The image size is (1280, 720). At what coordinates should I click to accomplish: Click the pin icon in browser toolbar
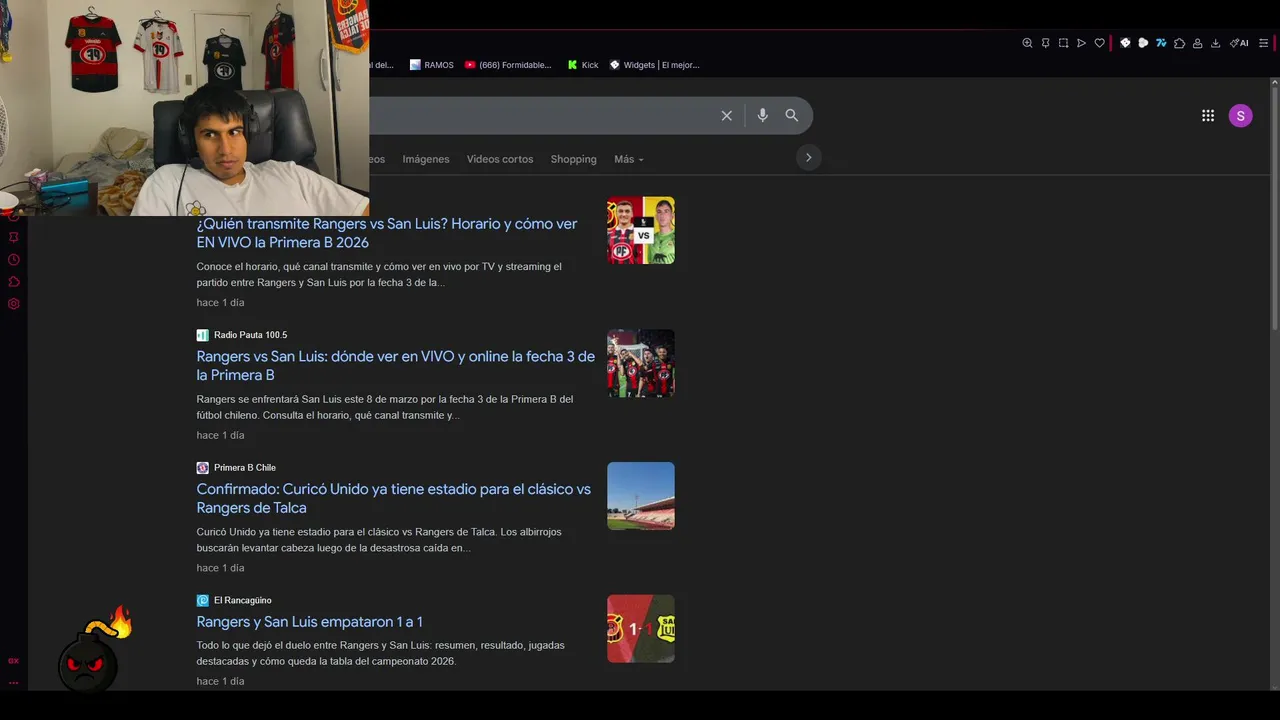click(x=1045, y=43)
